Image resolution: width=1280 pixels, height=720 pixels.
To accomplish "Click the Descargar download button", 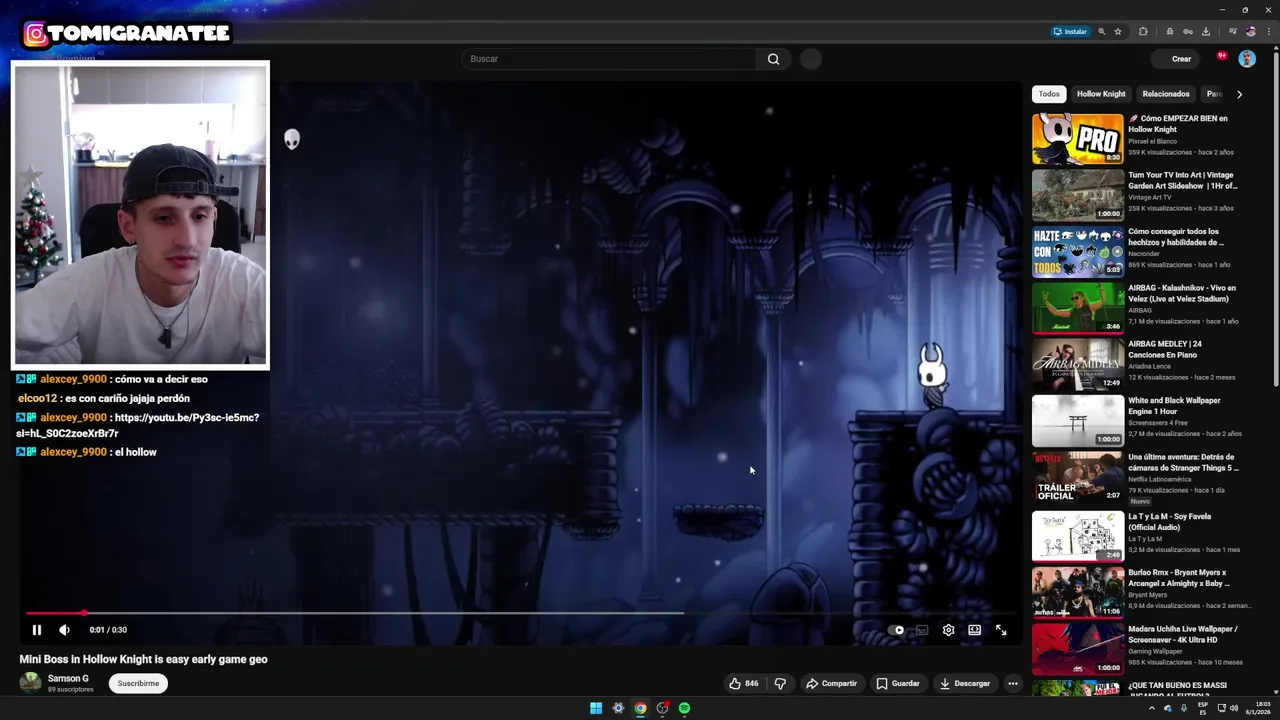I will click(x=965, y=684).
